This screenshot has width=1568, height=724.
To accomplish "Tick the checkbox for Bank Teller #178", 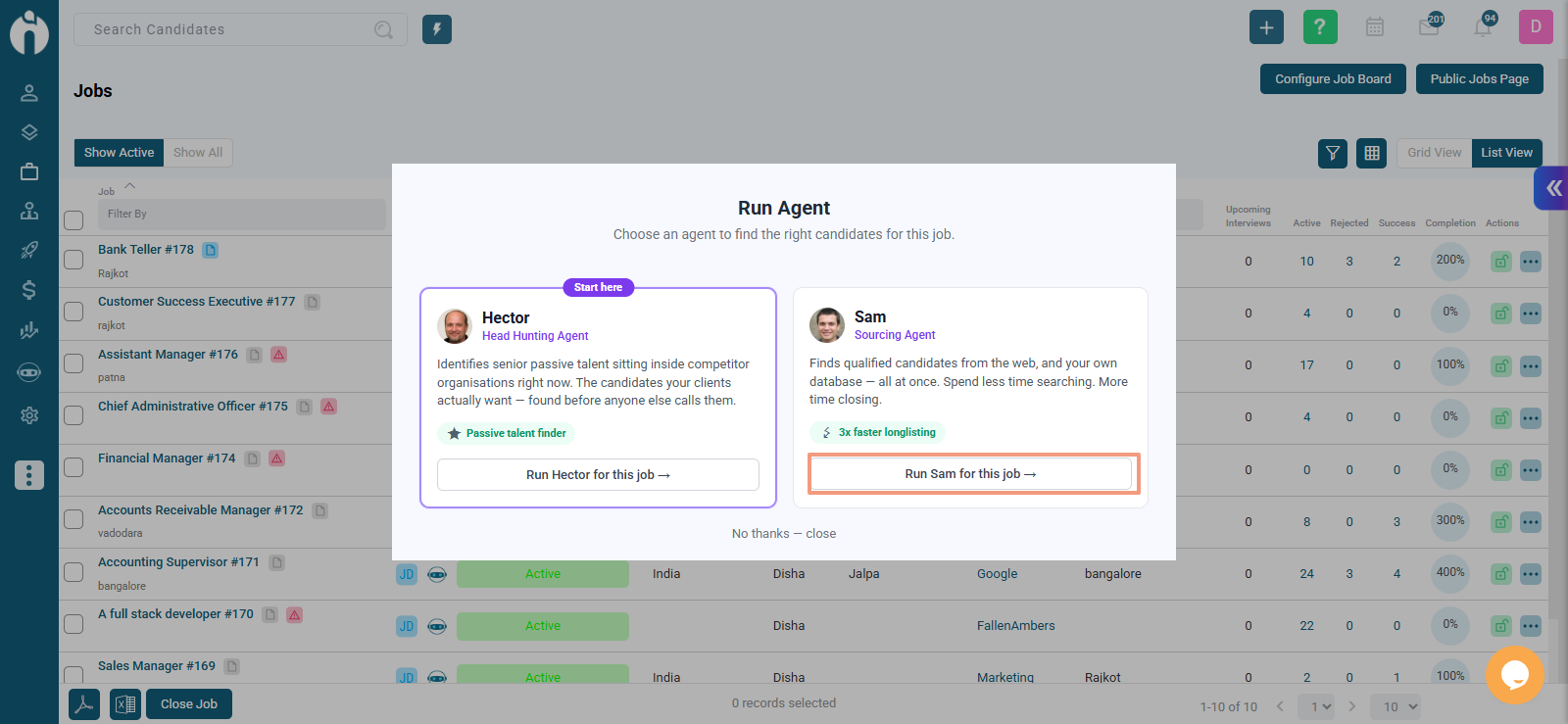I will click(x=73, y=260).
